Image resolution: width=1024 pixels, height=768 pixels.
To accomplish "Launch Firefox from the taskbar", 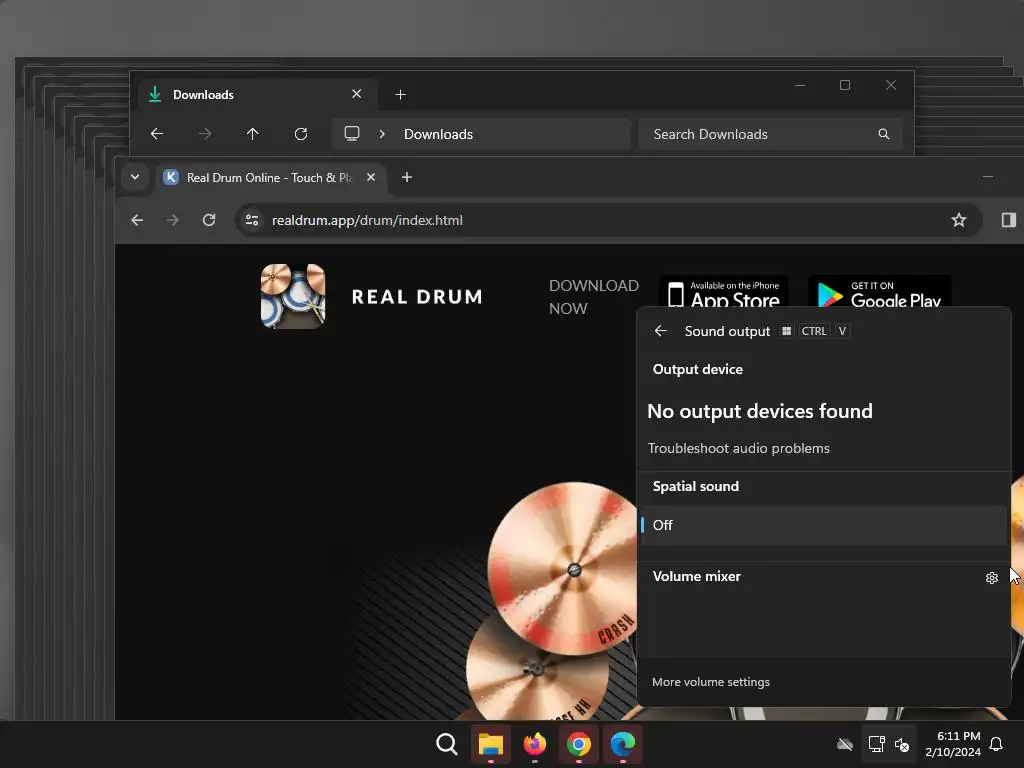I will pyautogui.click(x=535, y=744).
